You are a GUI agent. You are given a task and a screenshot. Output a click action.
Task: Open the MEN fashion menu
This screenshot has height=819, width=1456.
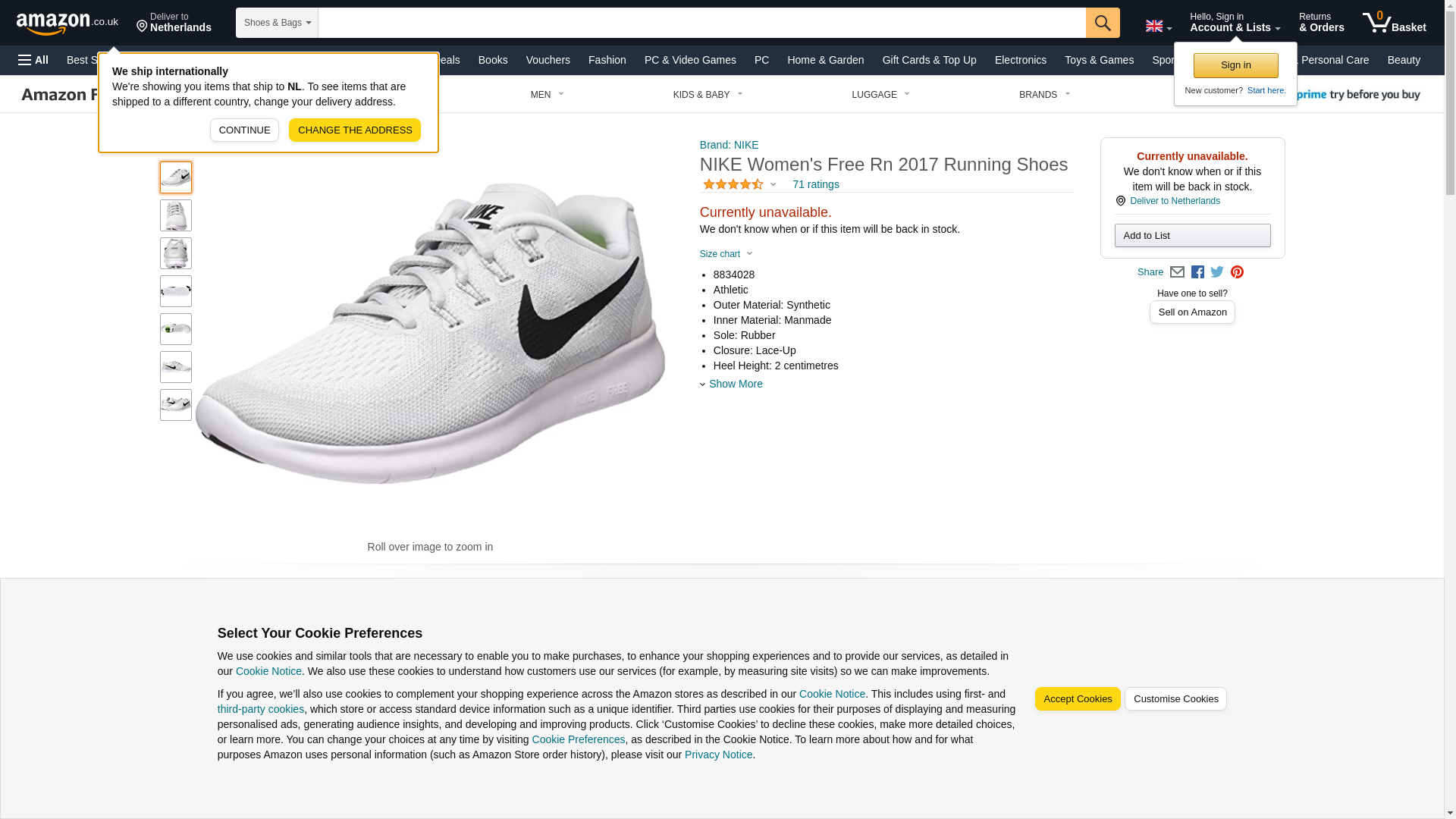547,95
